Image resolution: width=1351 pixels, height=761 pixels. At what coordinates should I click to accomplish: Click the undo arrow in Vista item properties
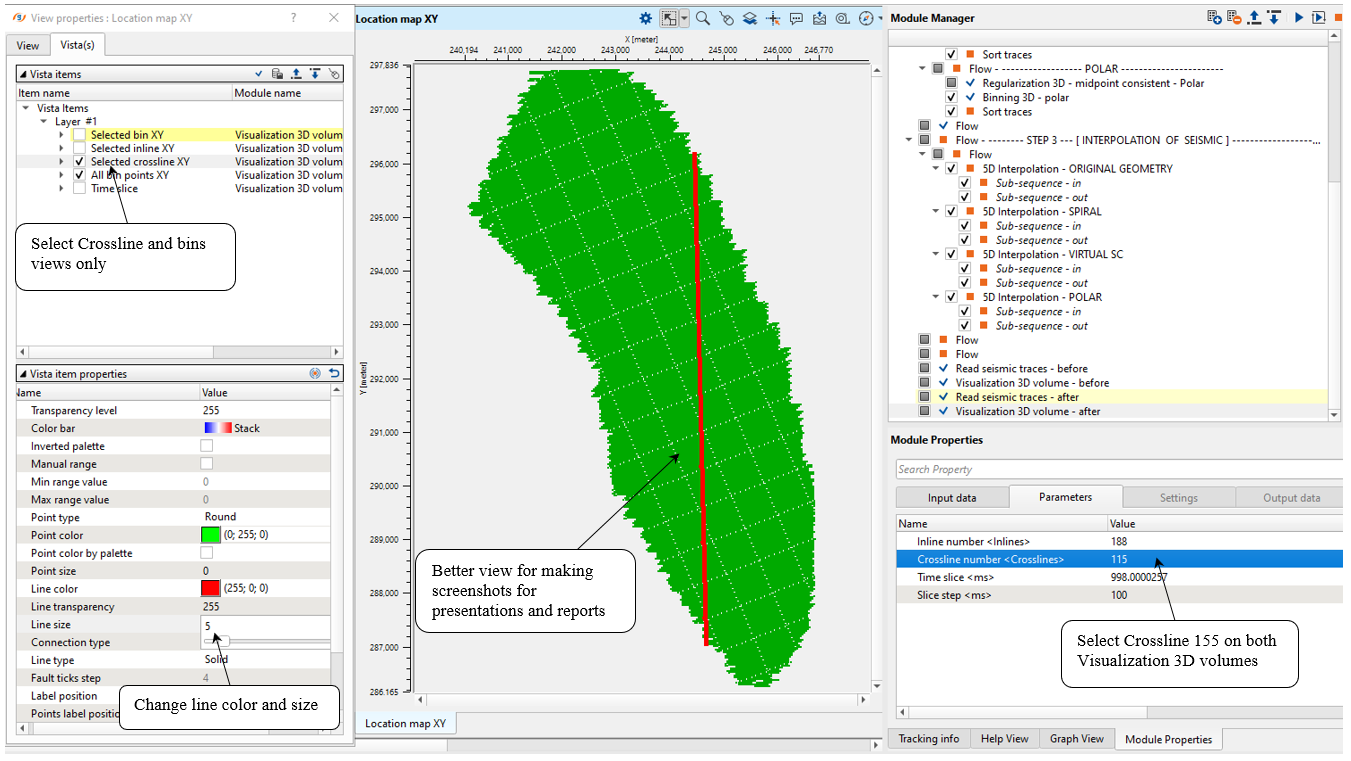point(335,374)
